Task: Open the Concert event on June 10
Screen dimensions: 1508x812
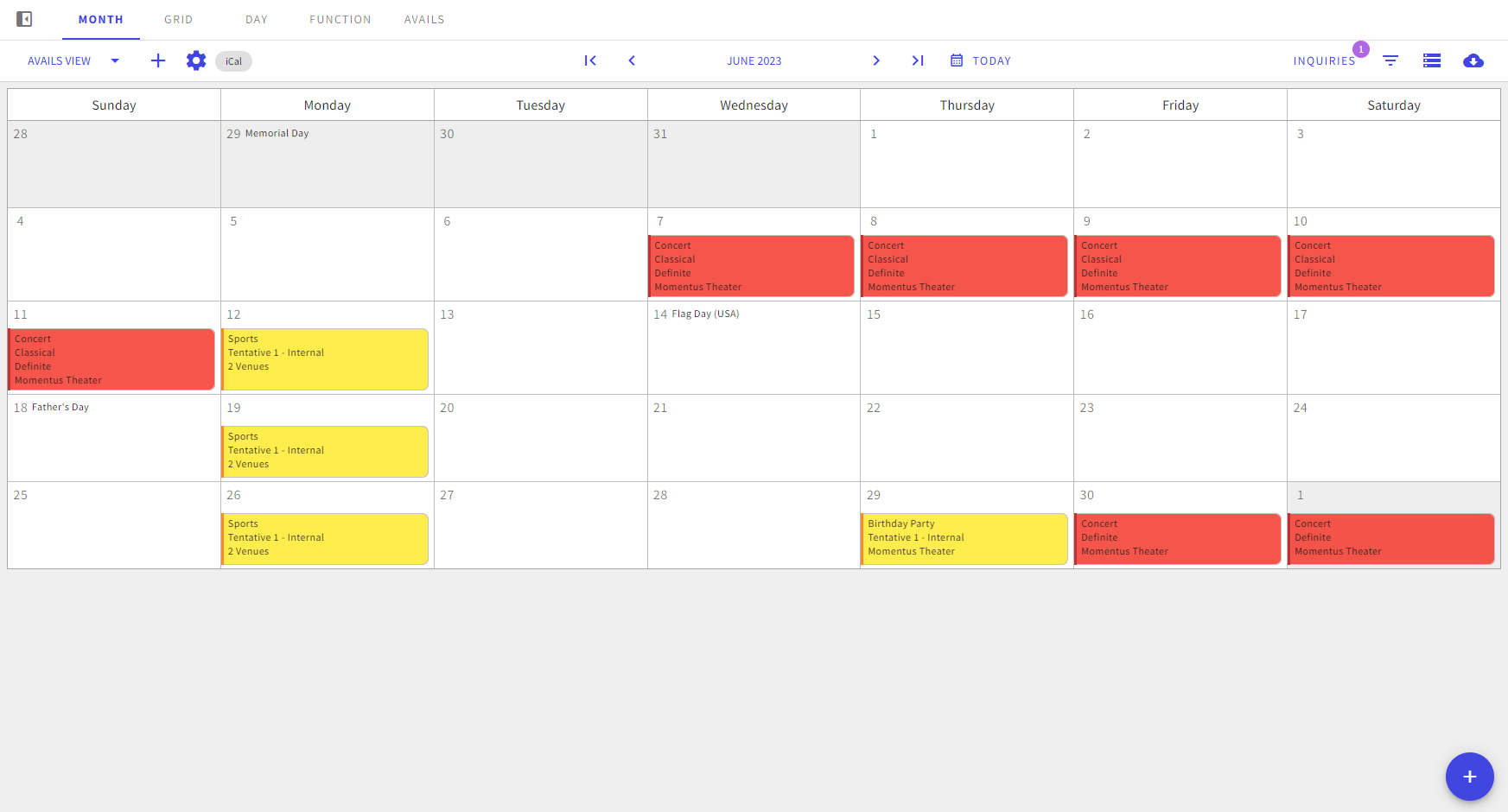Action: 1391,266
